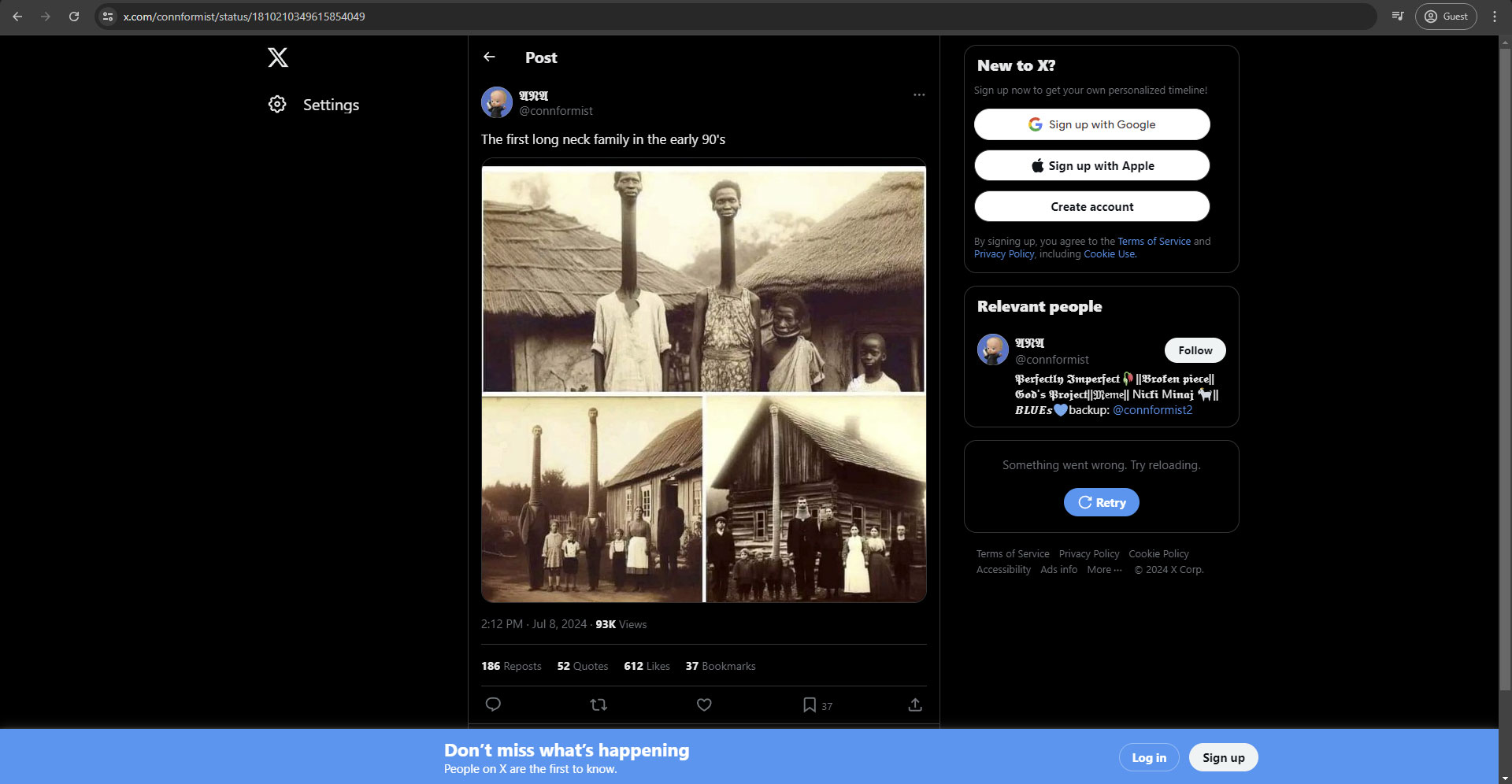Click Log in on bottom banner
The height and width of the screenshot is (784, 1512).
[1149, 757]
